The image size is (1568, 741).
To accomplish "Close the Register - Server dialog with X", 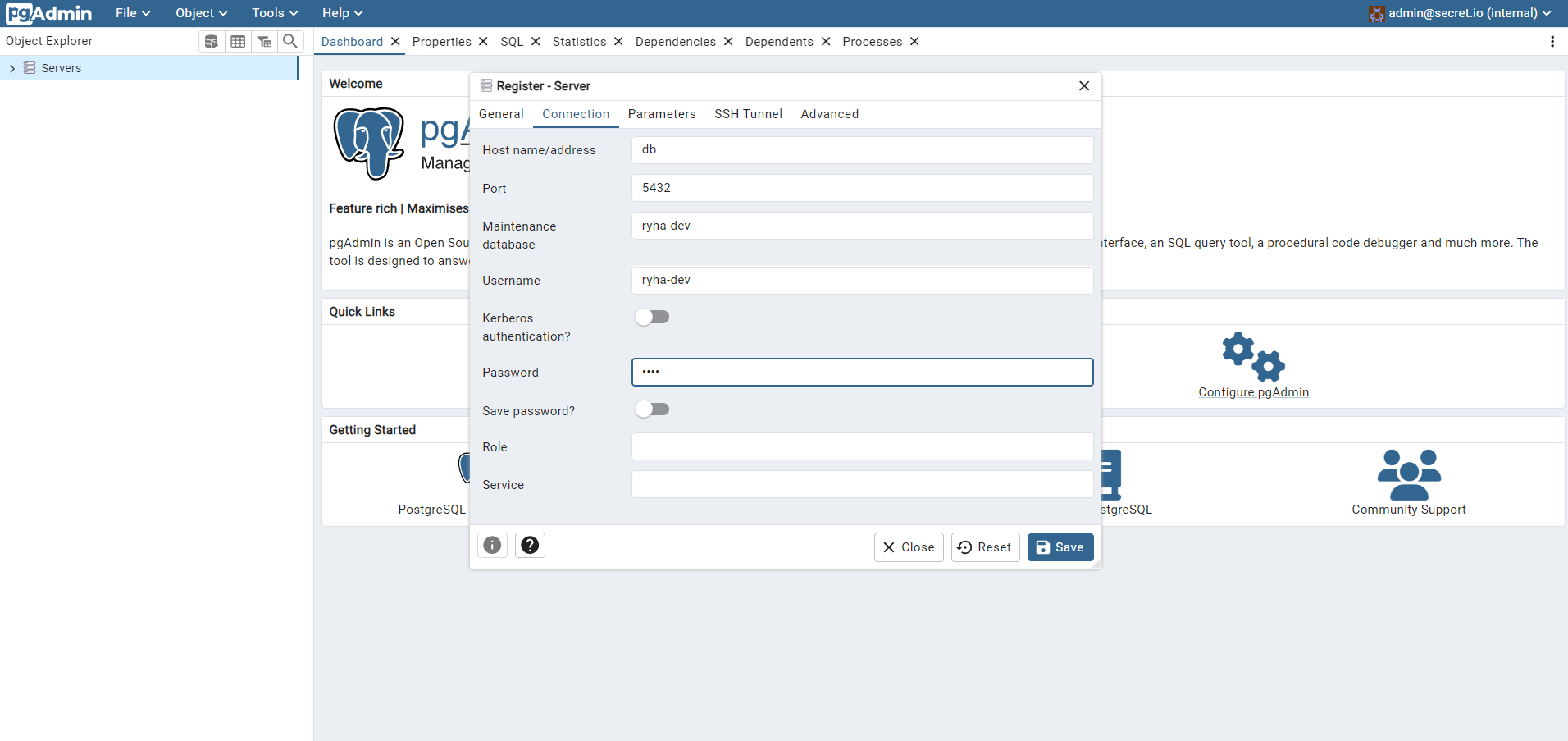I will (x=1084, y=86).
